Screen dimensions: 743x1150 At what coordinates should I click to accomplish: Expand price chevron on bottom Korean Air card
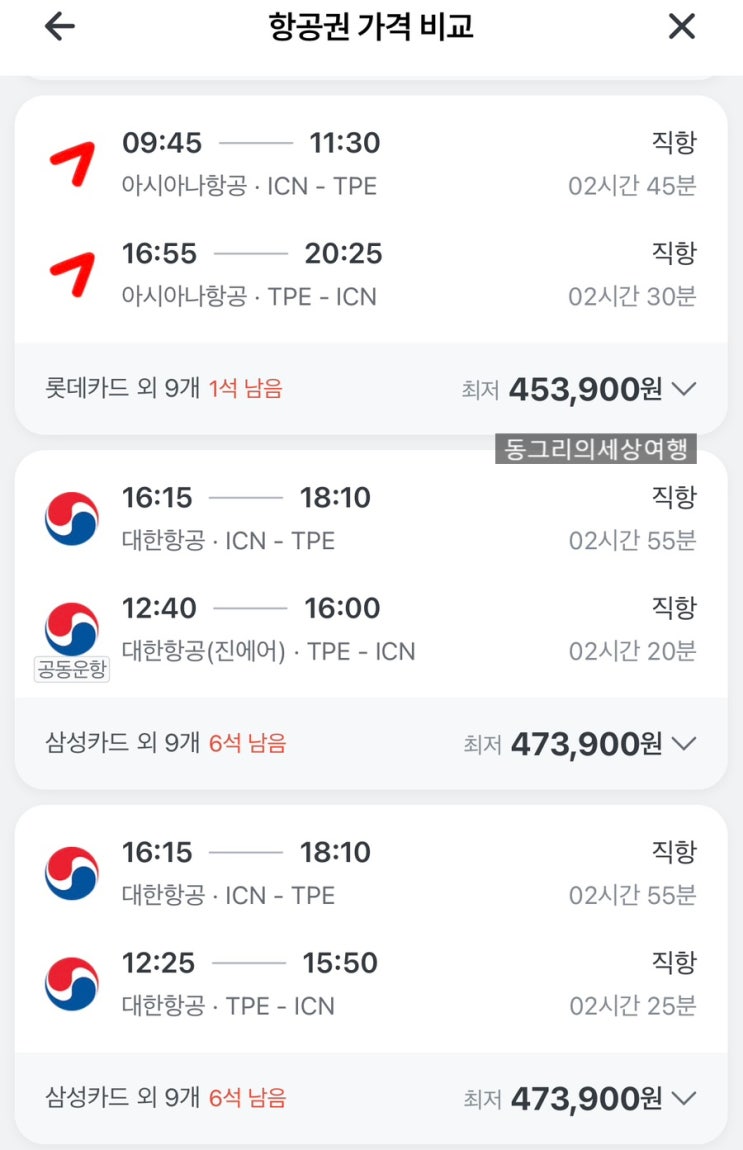coord(684,1098)
